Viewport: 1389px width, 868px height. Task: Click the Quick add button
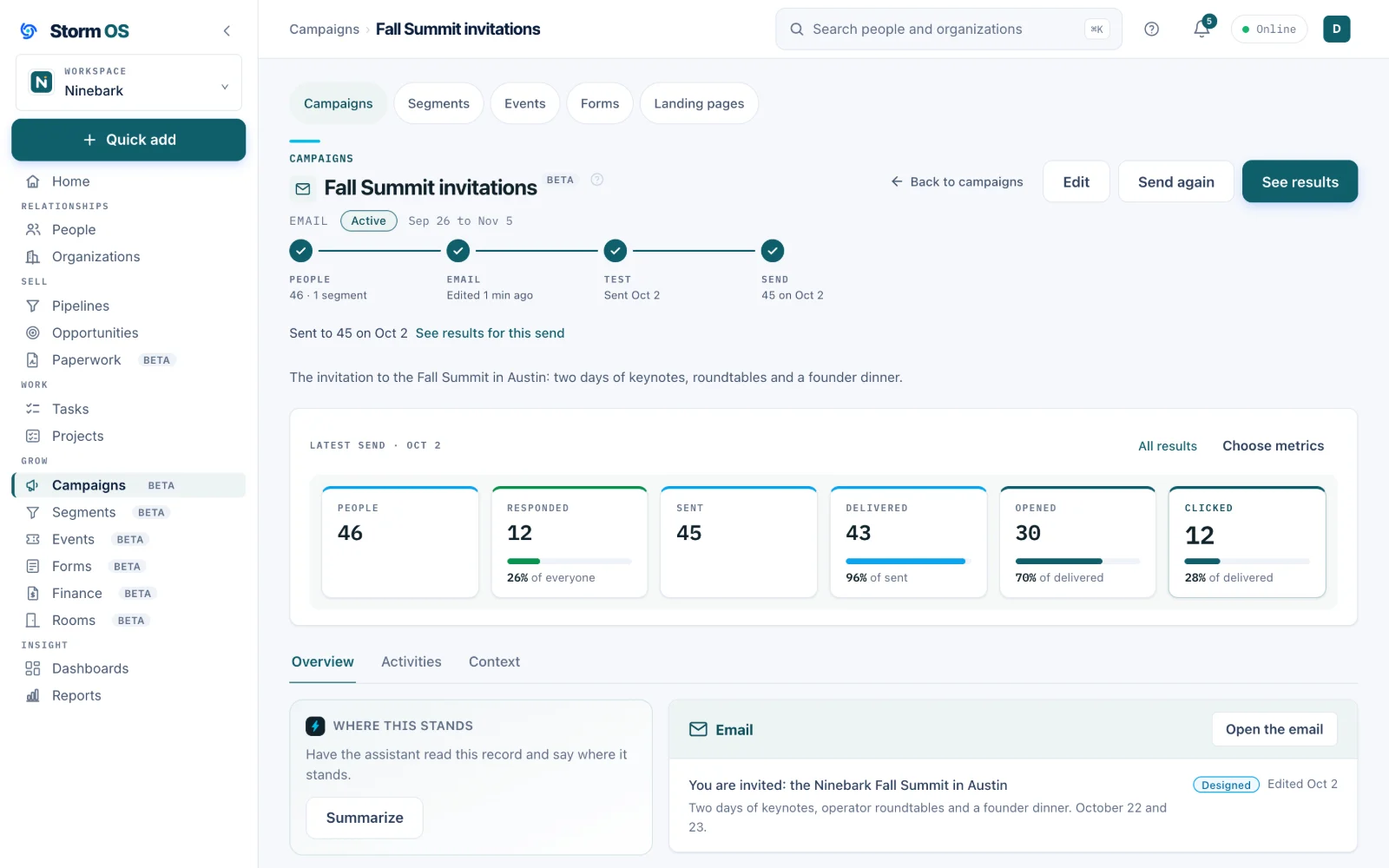128,140
